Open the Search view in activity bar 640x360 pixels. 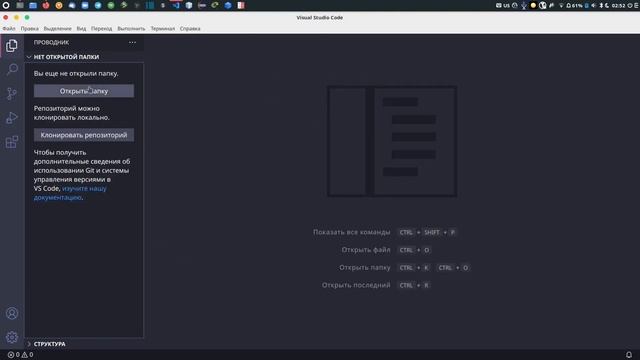coord(12,69)
